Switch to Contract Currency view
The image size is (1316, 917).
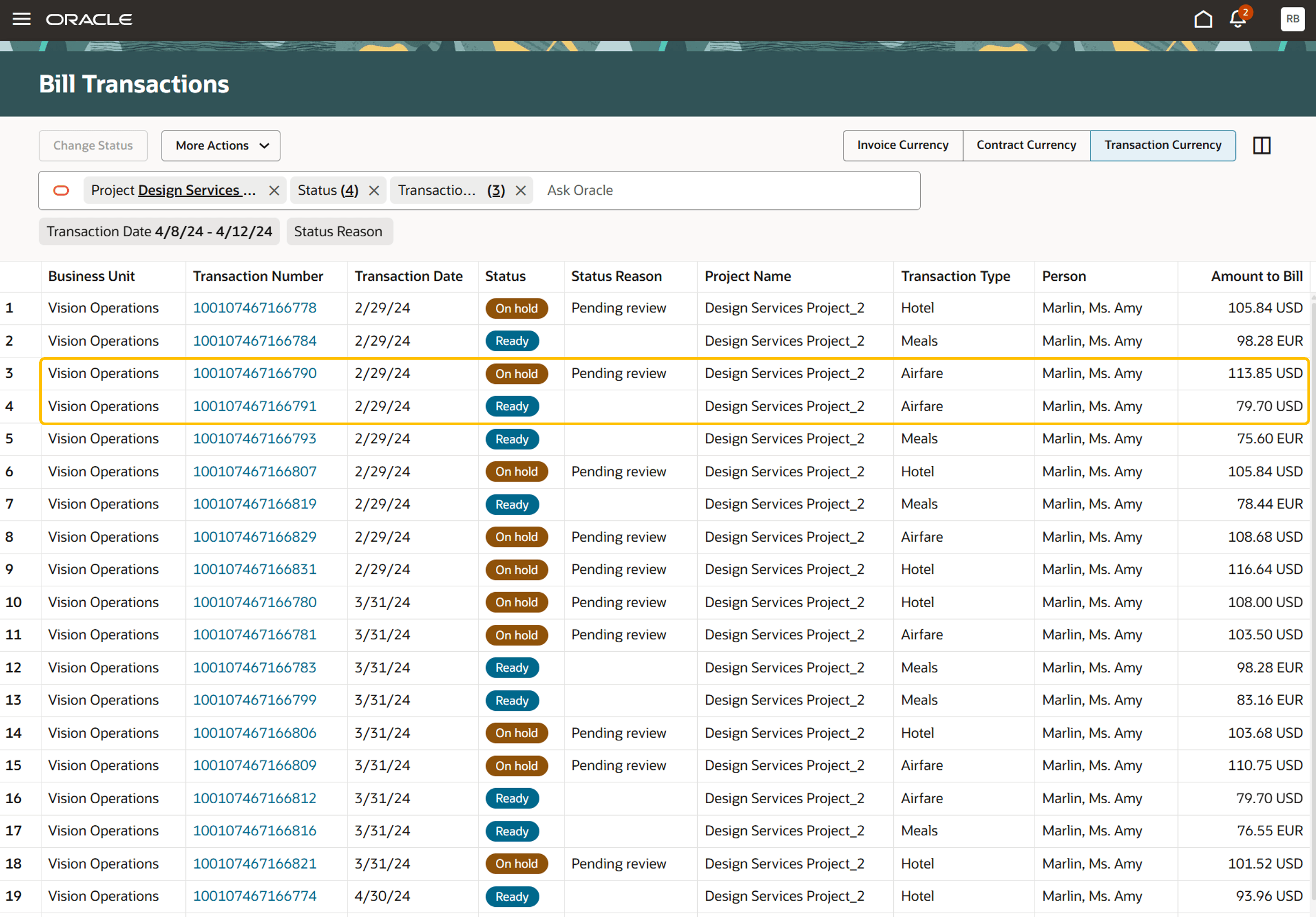click(x=1026, y=145)
